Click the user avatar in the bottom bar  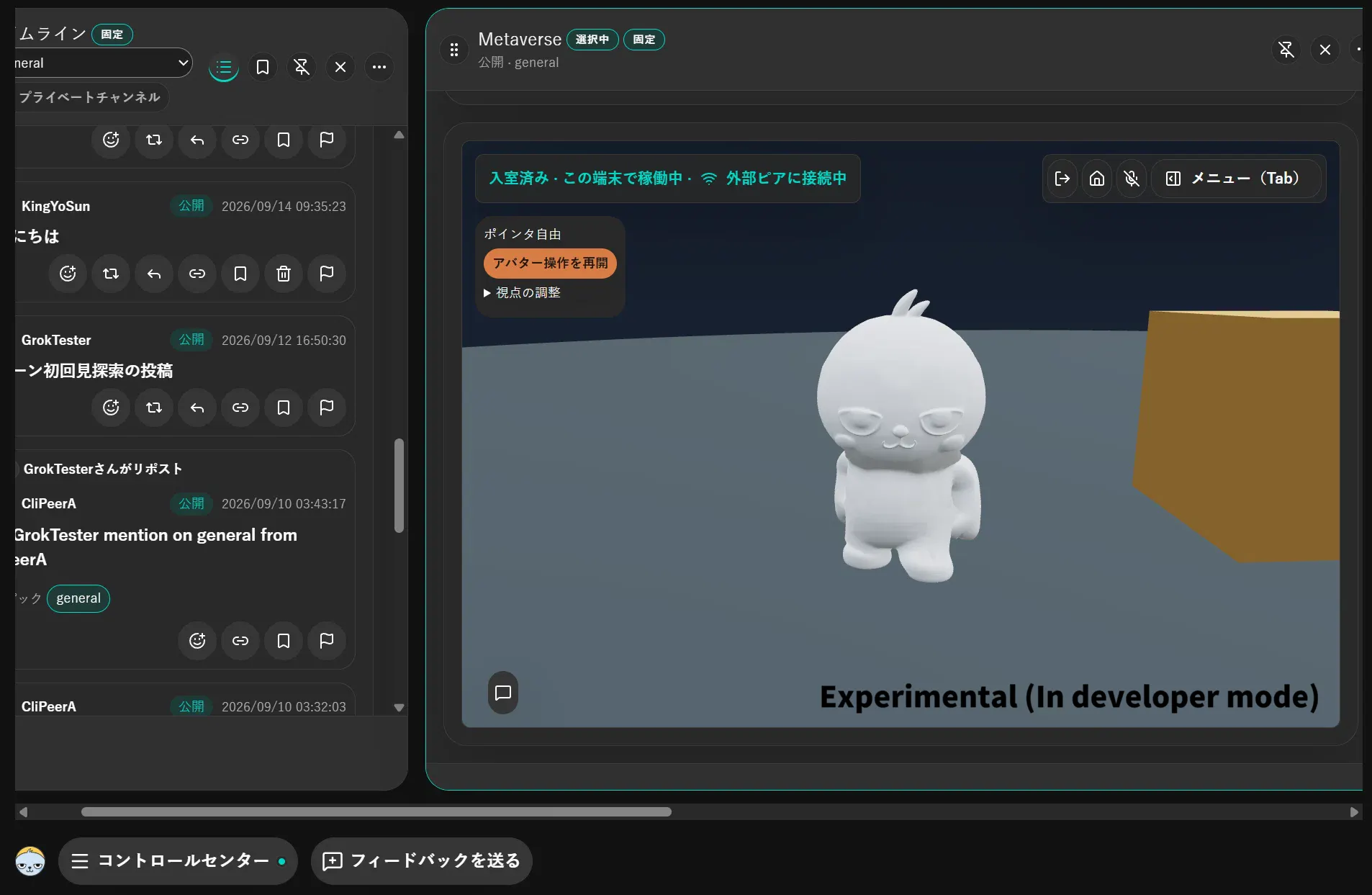click(30, 861)
